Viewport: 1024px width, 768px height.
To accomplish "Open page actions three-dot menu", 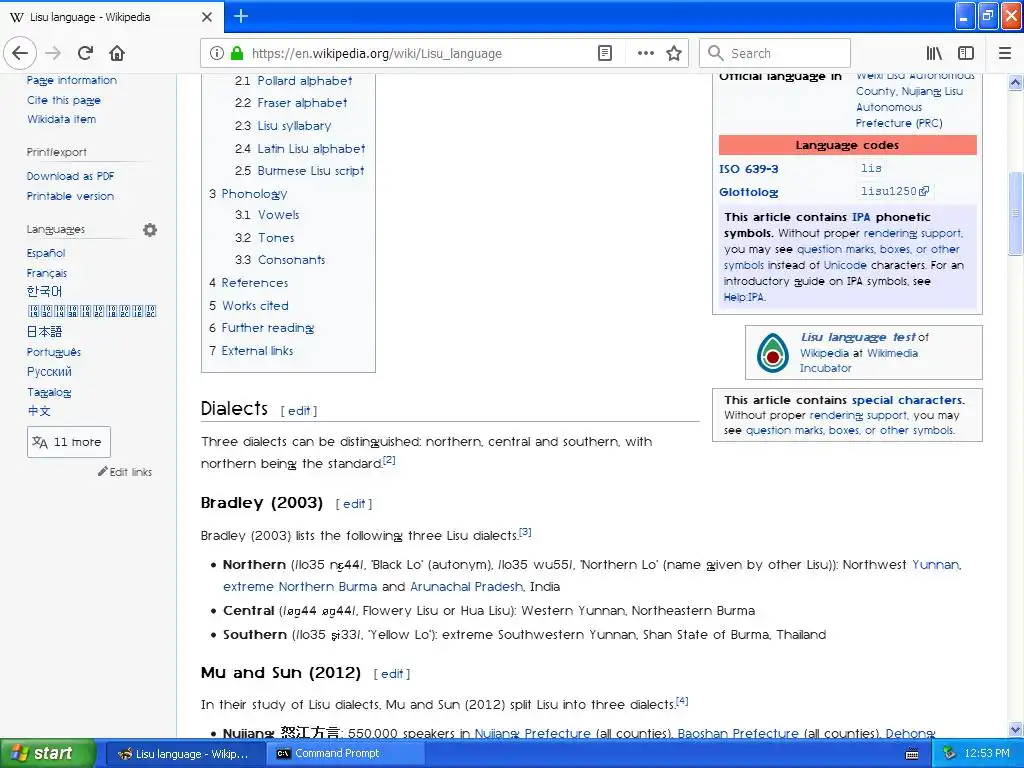I will [645, 53].
